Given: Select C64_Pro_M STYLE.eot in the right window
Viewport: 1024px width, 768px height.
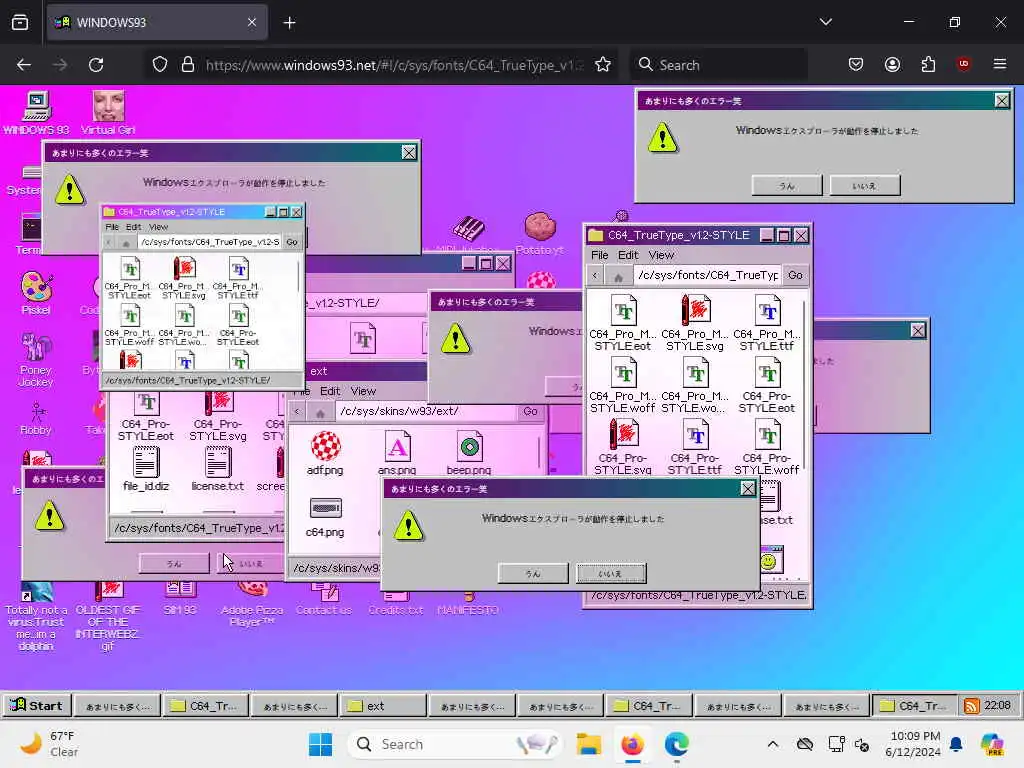Looking at the screenshot, I should (623, 323).
